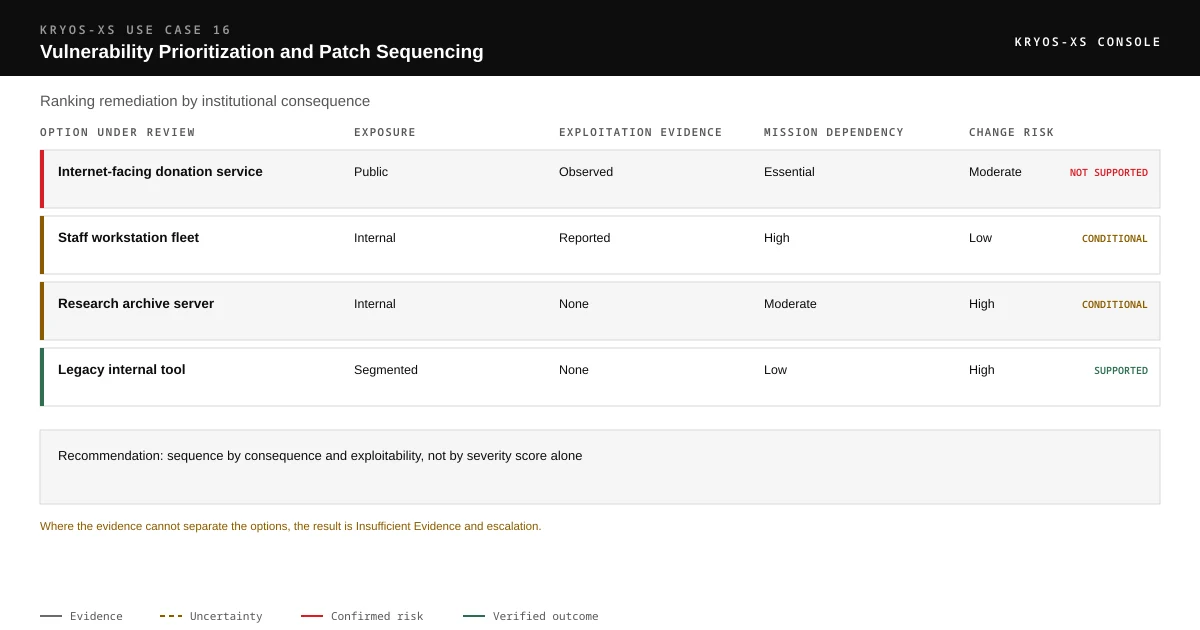Select the Staff workstation fleet row
Image resolution: width=1200 pixels, height=630 pixels.
click(x=600, y=245)
